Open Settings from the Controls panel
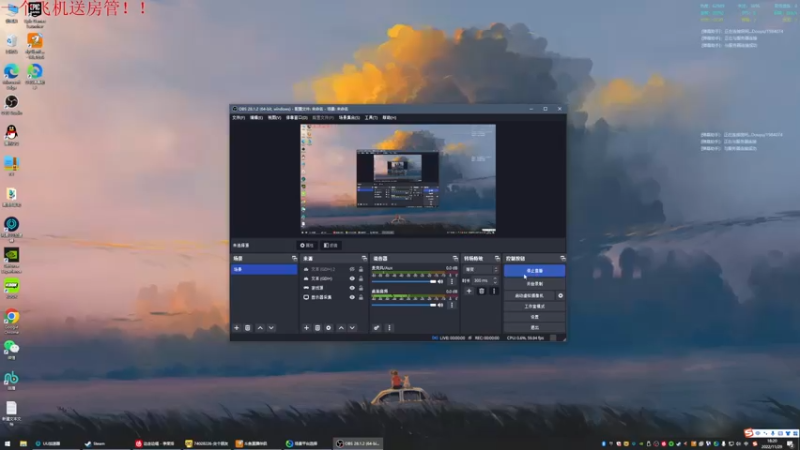 pos(534,317)
